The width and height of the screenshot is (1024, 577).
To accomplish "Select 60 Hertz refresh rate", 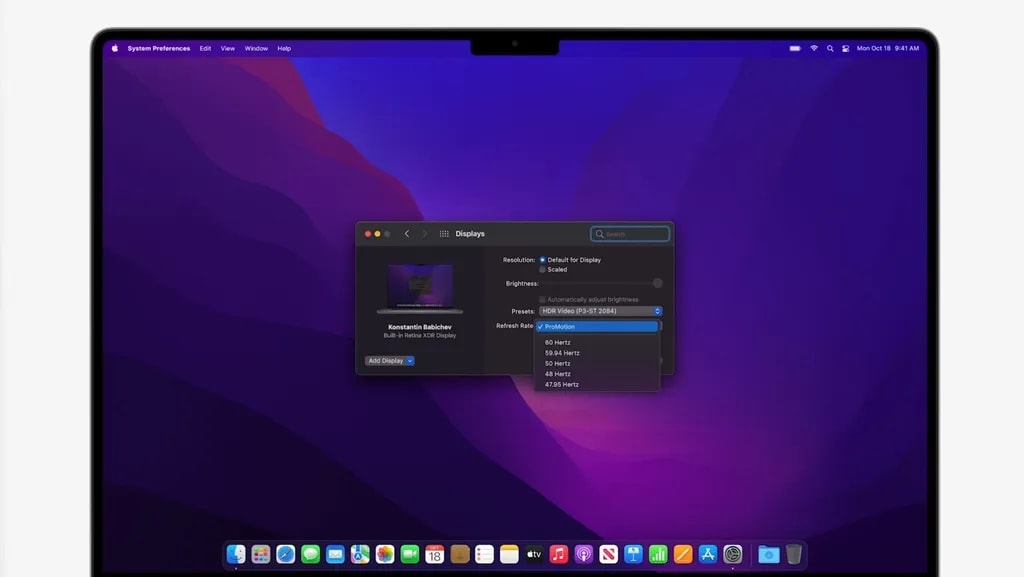I will coord(558,343).
